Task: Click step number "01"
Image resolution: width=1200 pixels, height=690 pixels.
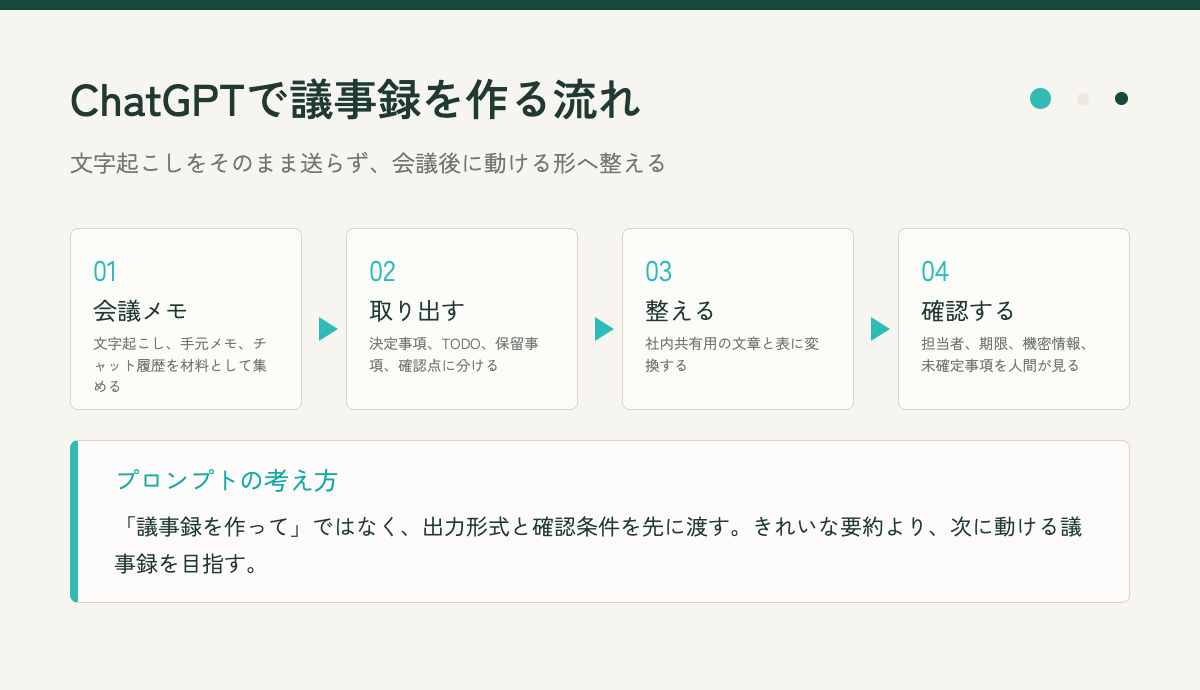Action: (105, 272)
